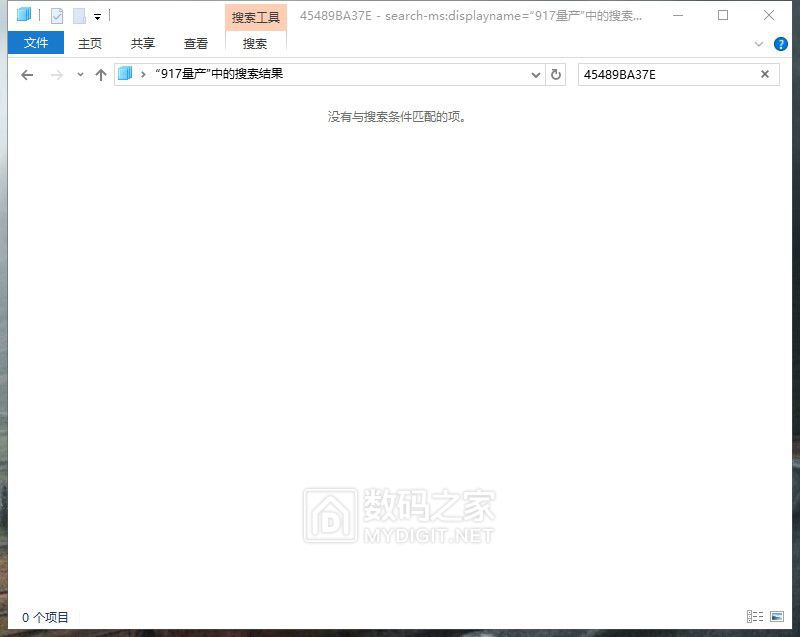The width and height of the screenshot is (800, 637).
Task: Click the search box containing 45489BA37E
Action: (x=665, y=75)
